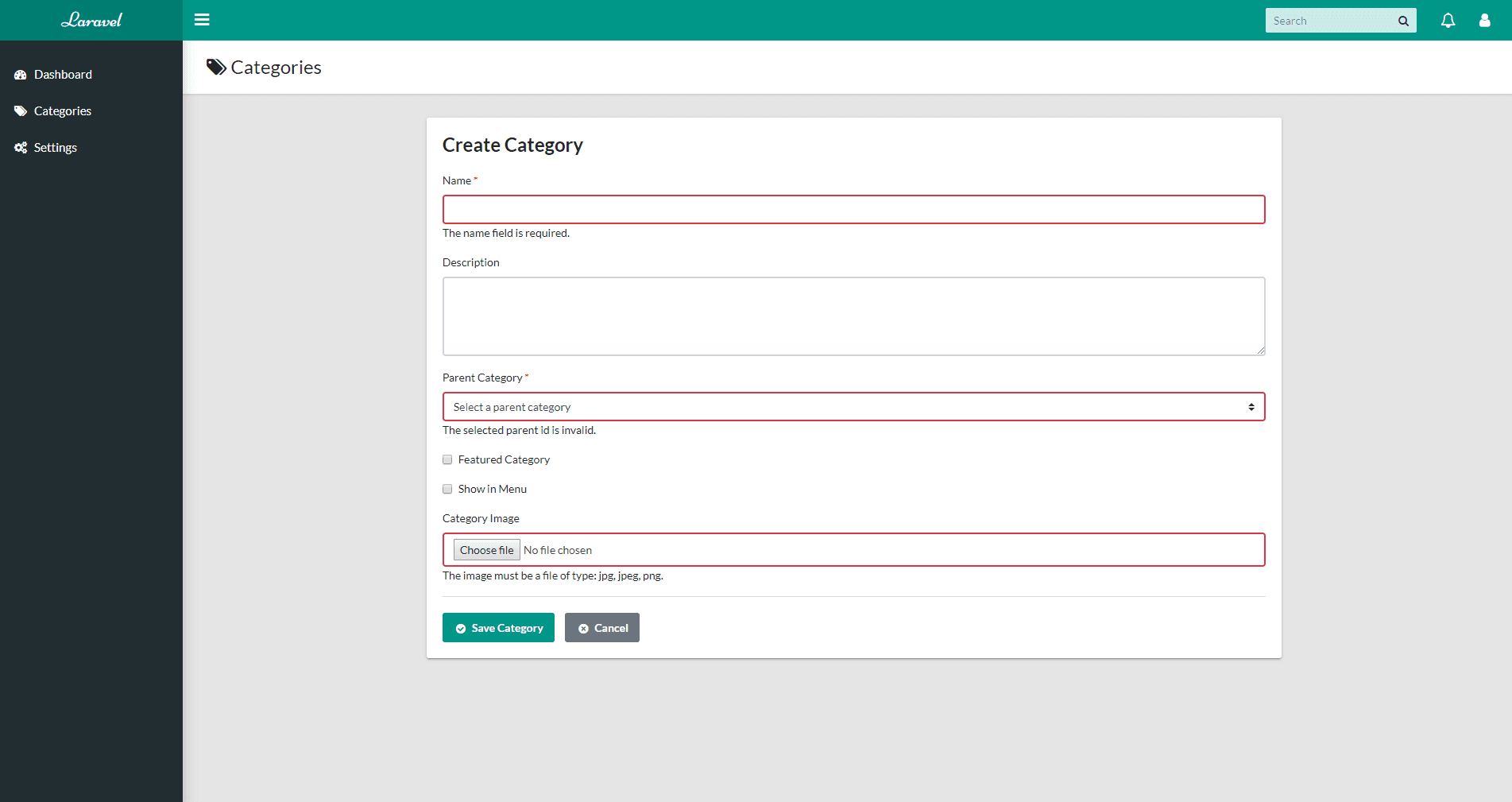Click the tag icon next to Categories heading

point(215,67)
